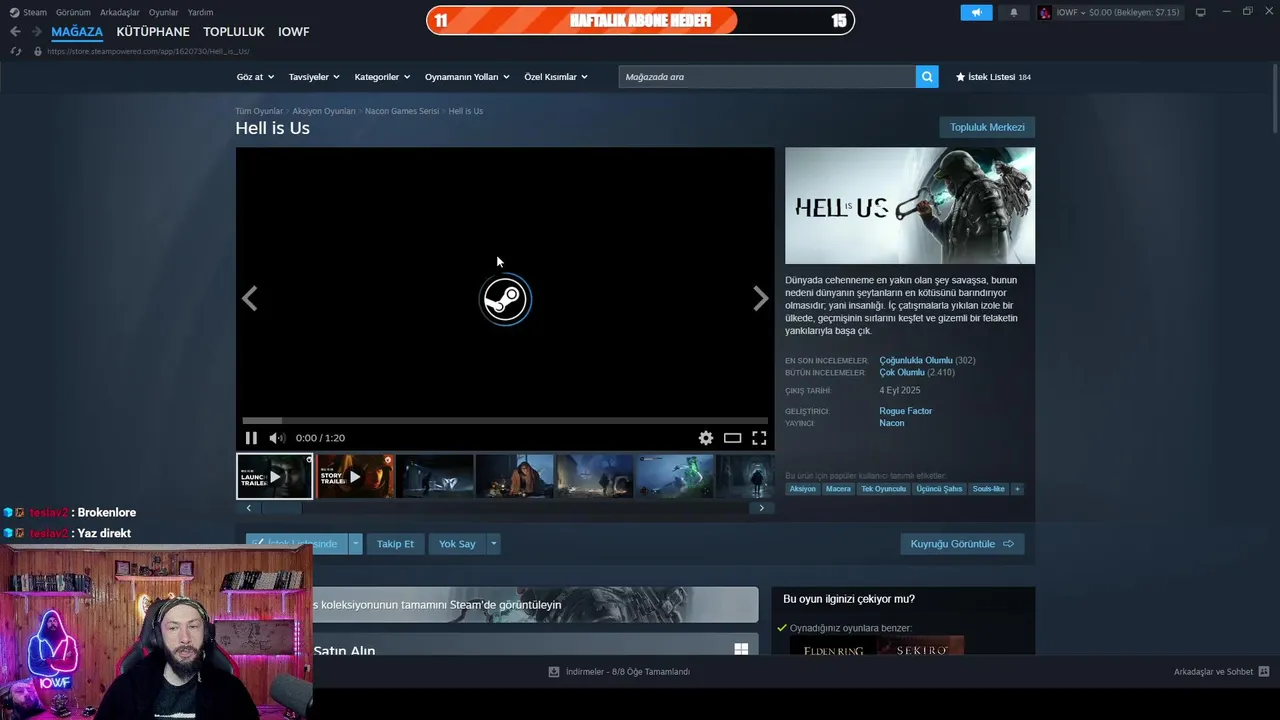
Task: Open the notifications bell
Action: 1014,12
